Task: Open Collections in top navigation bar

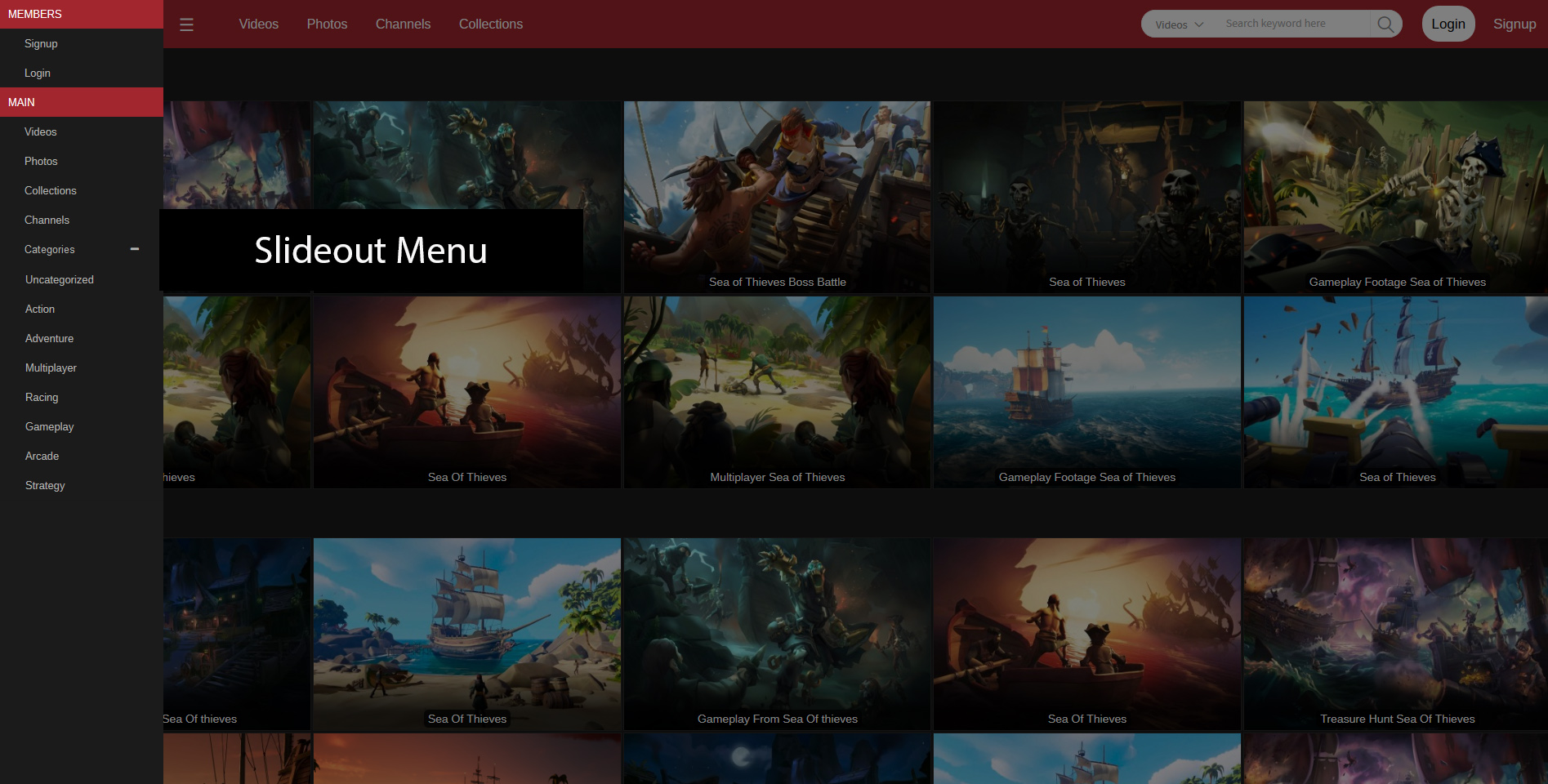Action: [491, 24]
